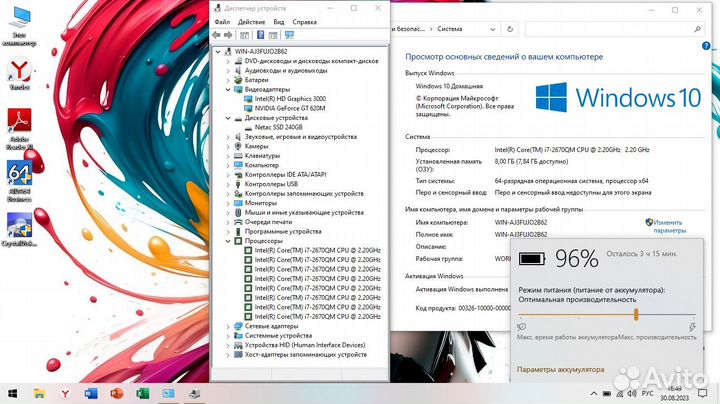This screenshot has height=404, width=720.
Task: Select Intel(R) HD Graphics 3000 adapter
Action: pyautogui.click(x=290, y=99)
